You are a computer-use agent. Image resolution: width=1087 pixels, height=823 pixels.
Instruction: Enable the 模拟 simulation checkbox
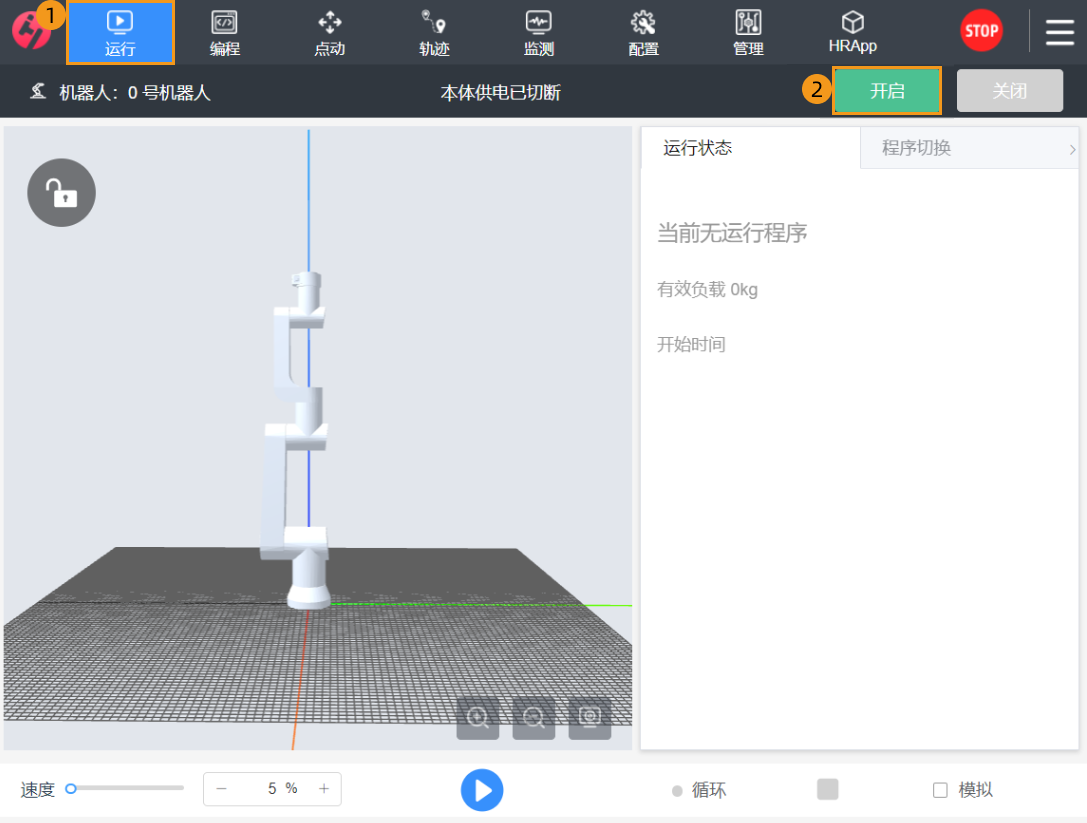pyautogui.click(x=940, y=790)
